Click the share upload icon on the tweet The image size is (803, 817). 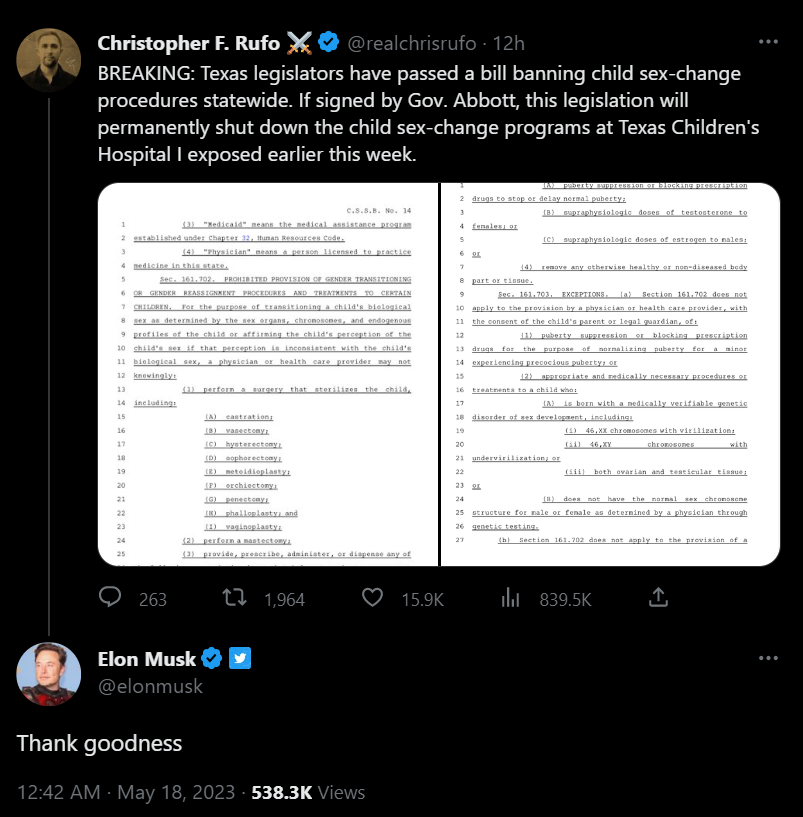click(x=657, y=596)
